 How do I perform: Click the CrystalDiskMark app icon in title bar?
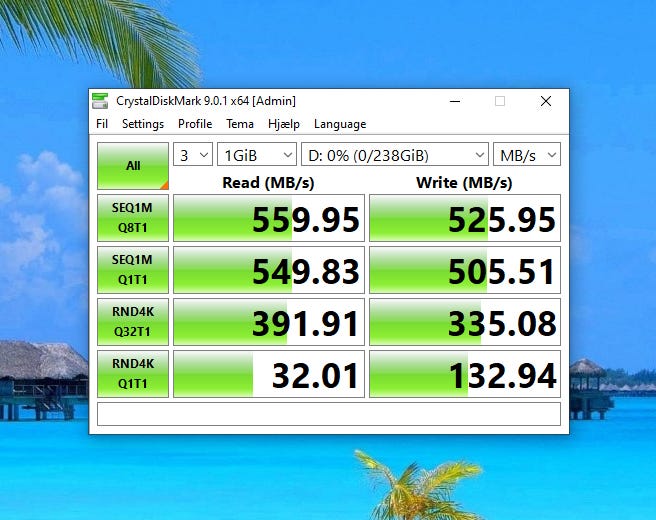[x=100, y=101]
